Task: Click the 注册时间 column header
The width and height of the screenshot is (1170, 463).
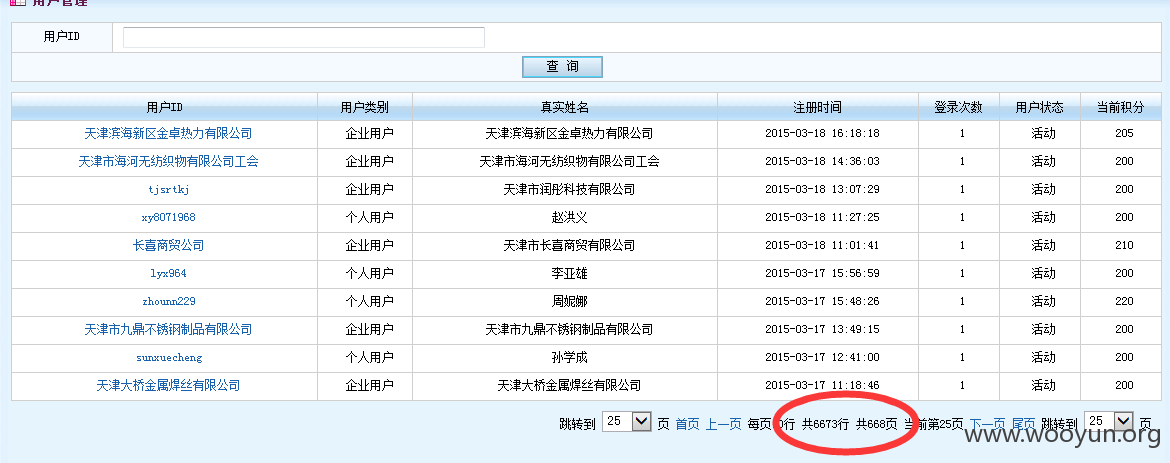Action: tap(818, 108)
